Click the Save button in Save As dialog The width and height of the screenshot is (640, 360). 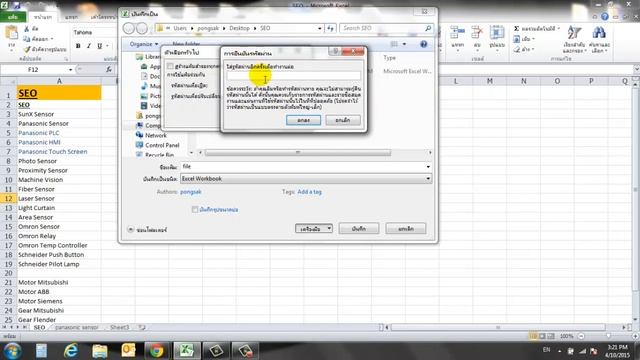pos(359,229)
